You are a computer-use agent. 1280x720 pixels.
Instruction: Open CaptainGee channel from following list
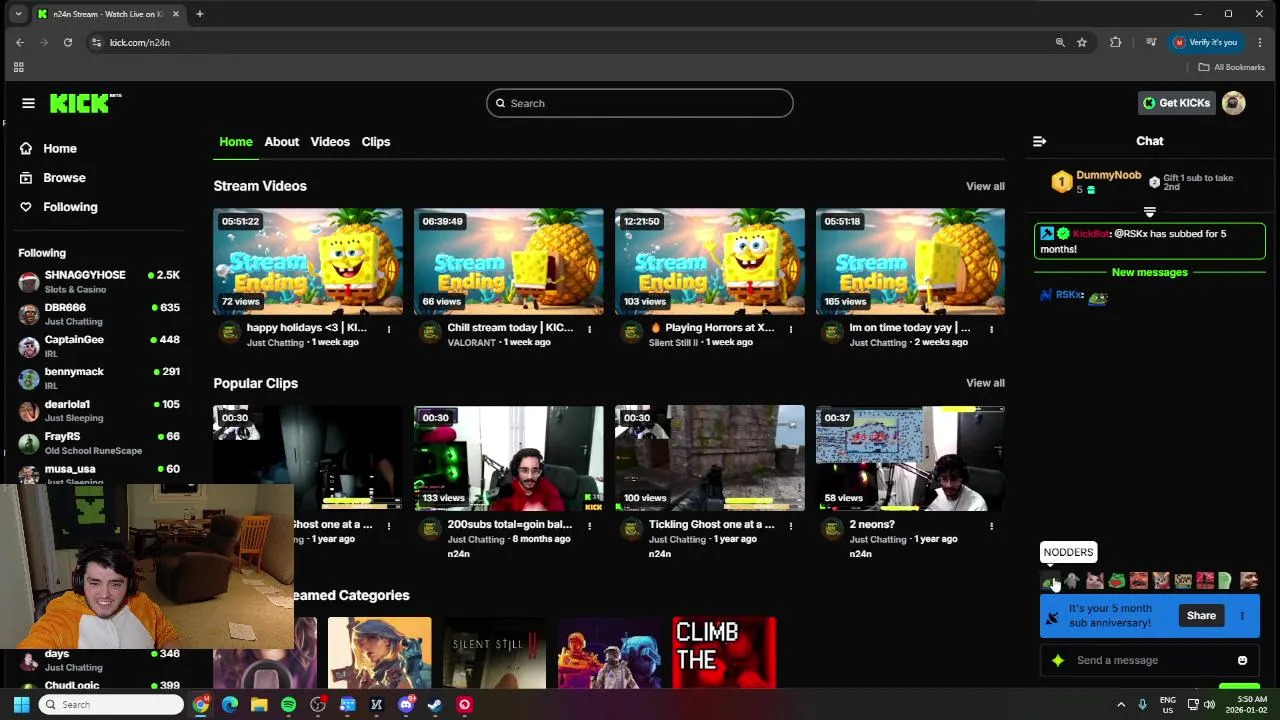coord(98,346)
